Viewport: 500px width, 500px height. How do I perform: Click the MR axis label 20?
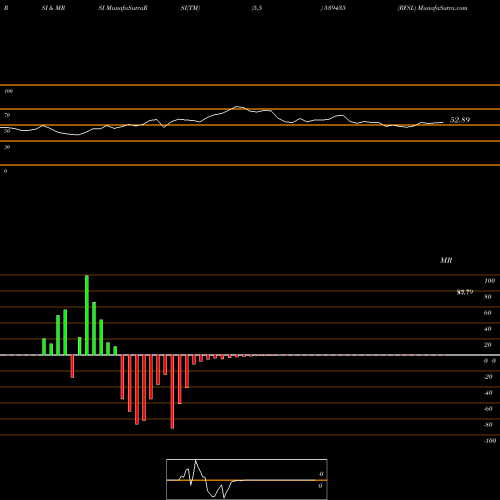point(488,345)
